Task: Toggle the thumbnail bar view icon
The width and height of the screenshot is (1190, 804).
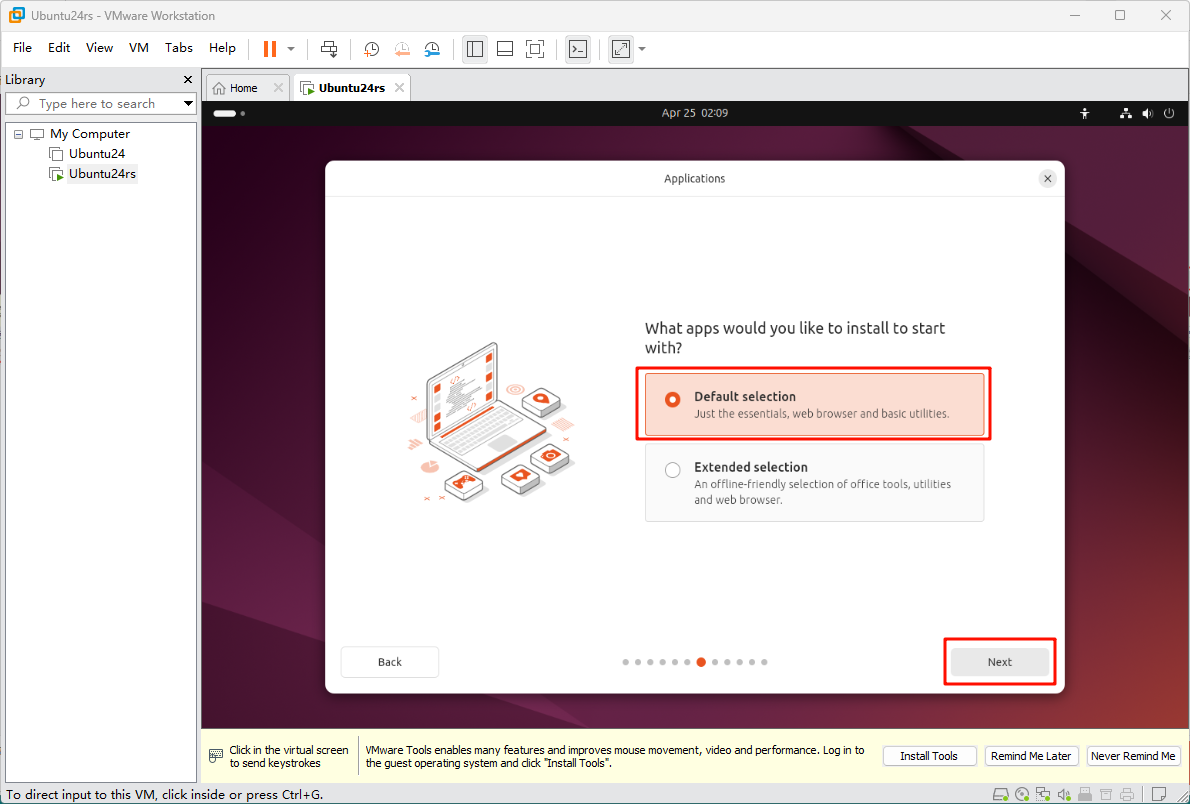Action: [x=505, y=49]
